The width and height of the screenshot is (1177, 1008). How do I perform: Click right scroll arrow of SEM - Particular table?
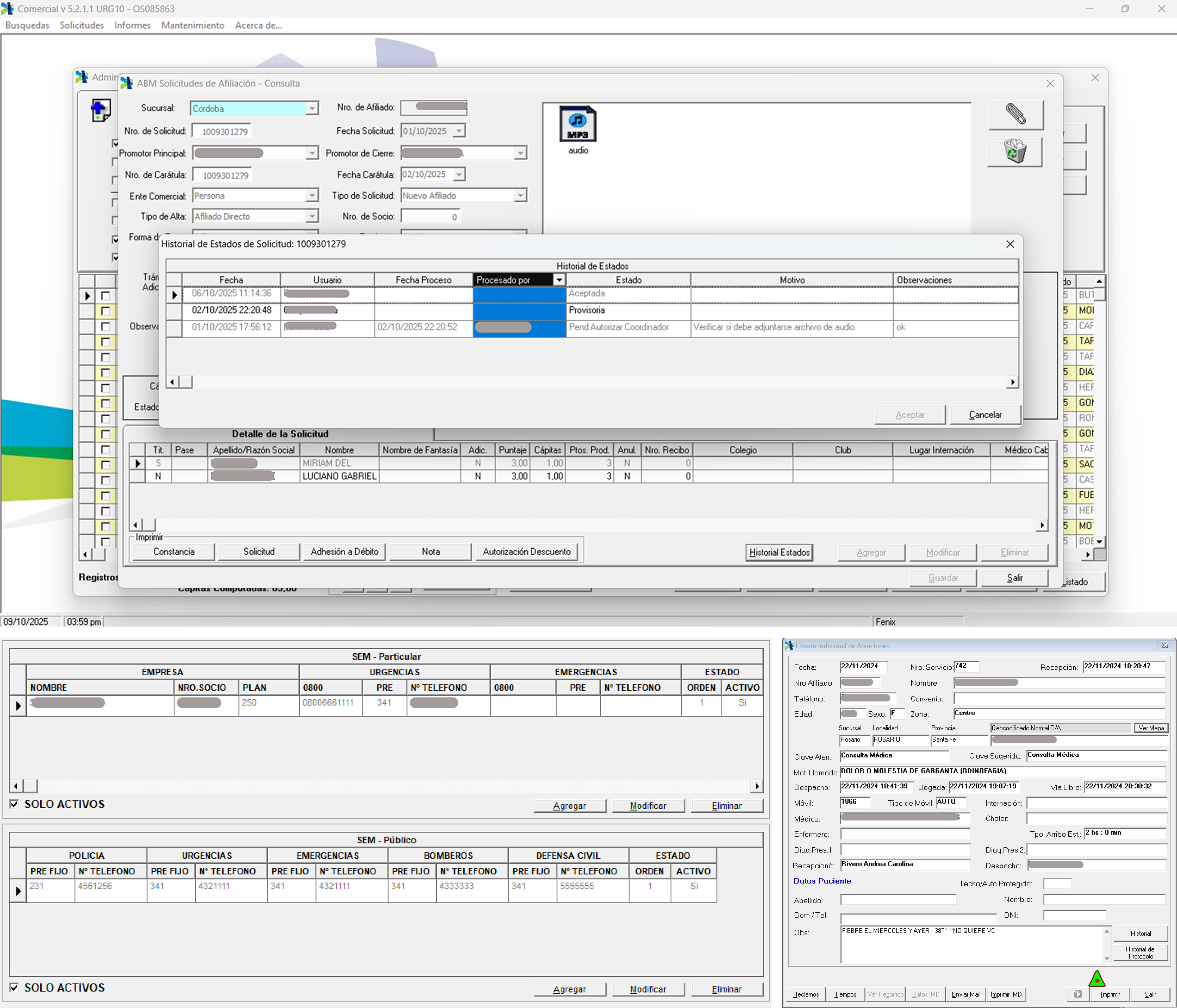click(756, 786)
